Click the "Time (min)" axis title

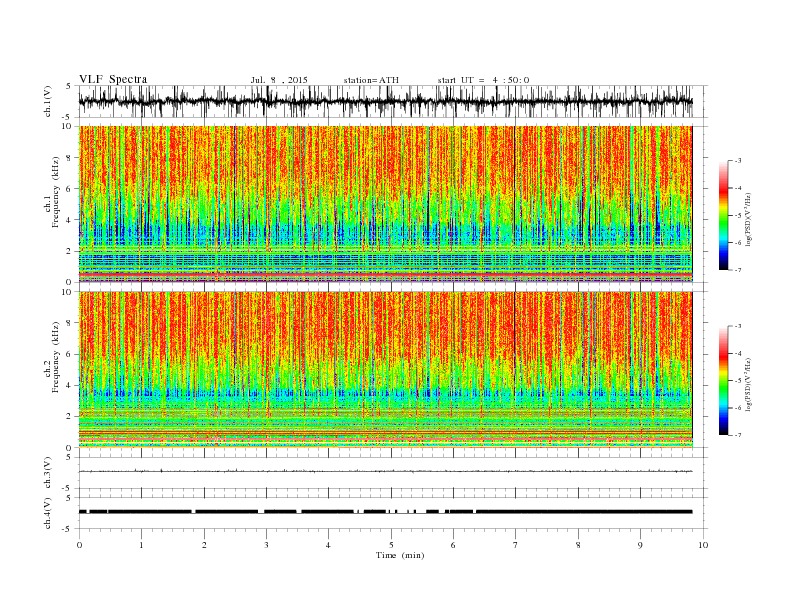[400, 555]
